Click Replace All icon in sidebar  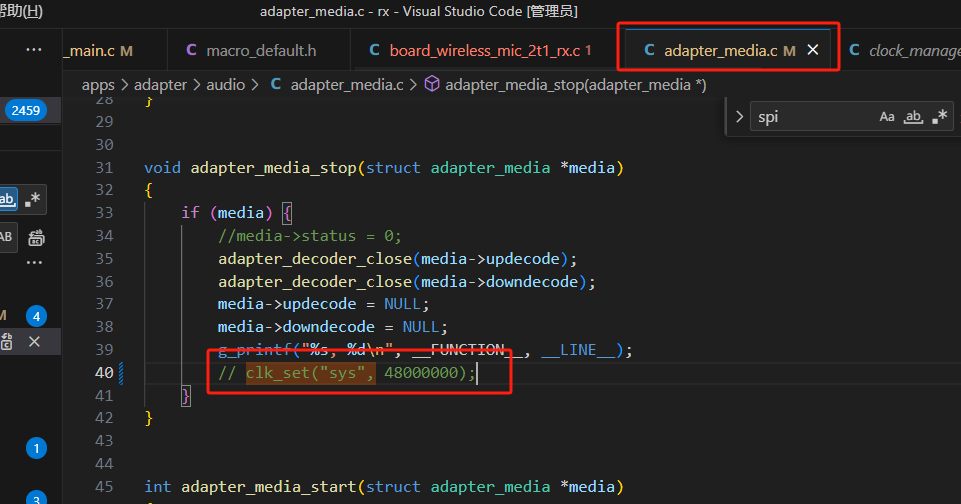pyautogui.click(x=36, y=237)
